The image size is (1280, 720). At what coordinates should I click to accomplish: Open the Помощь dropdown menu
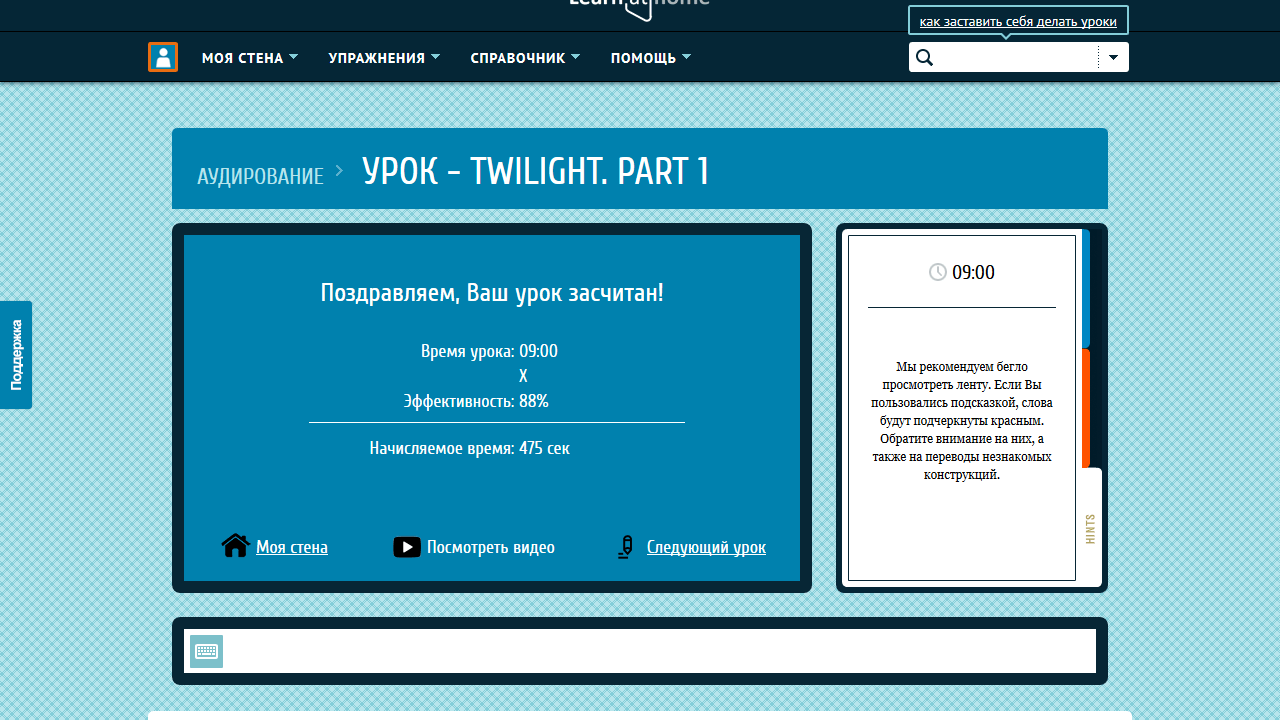pyautogui.click(x=651, y=58)
